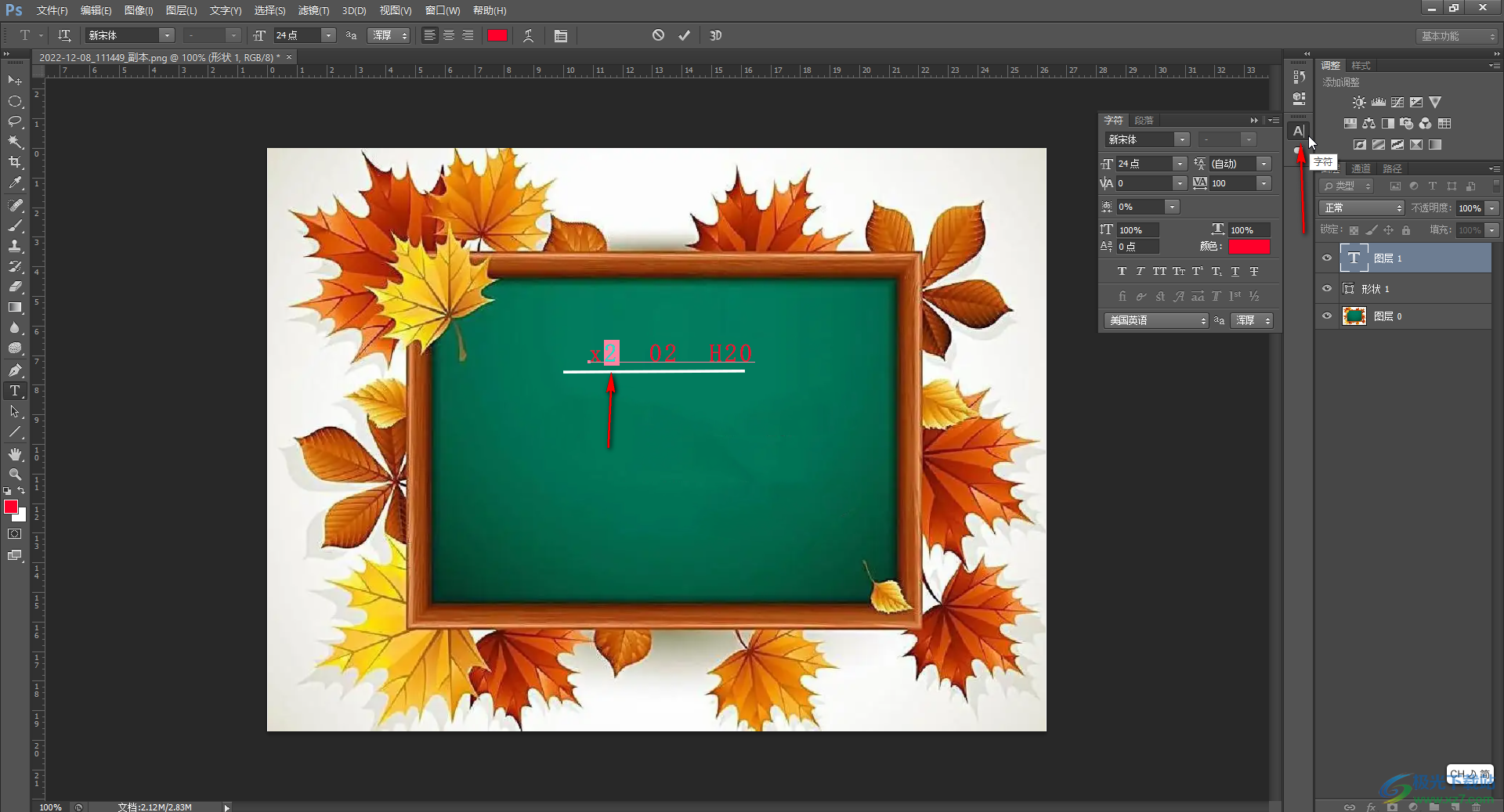Open the 滤镜(T) menu
The height and width of the screenshot is (812, 1504).
click(x=313, y=10)
